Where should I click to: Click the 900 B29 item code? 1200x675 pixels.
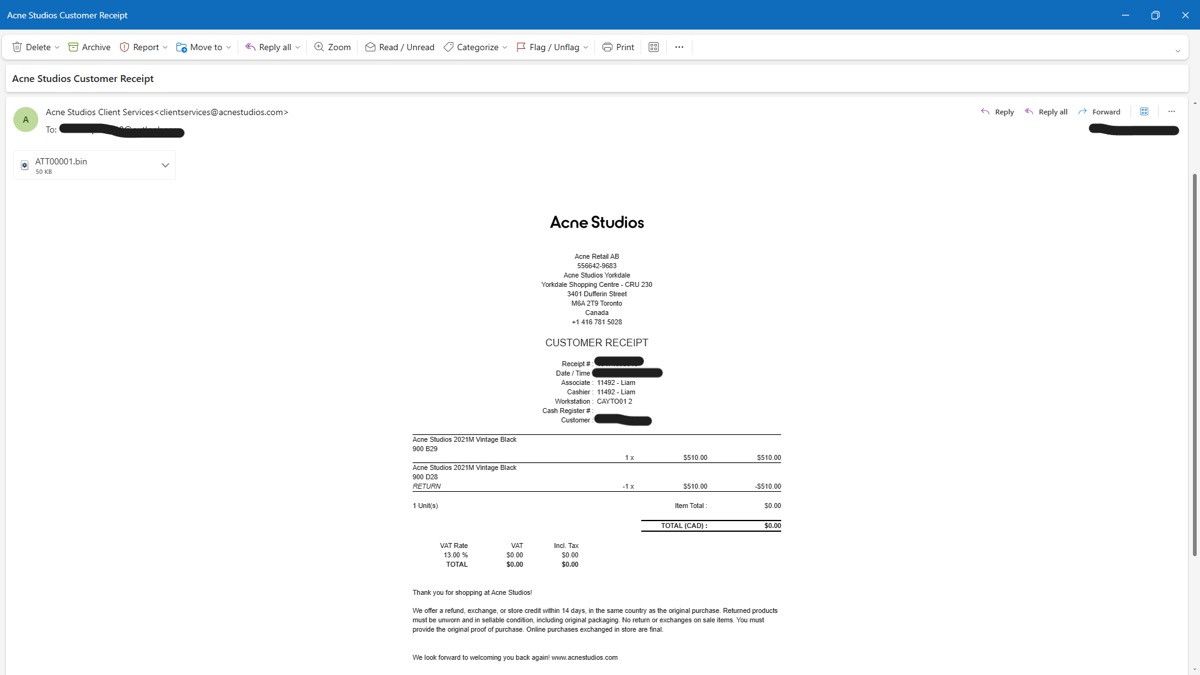pyautogui.click(x=425, y=449)
